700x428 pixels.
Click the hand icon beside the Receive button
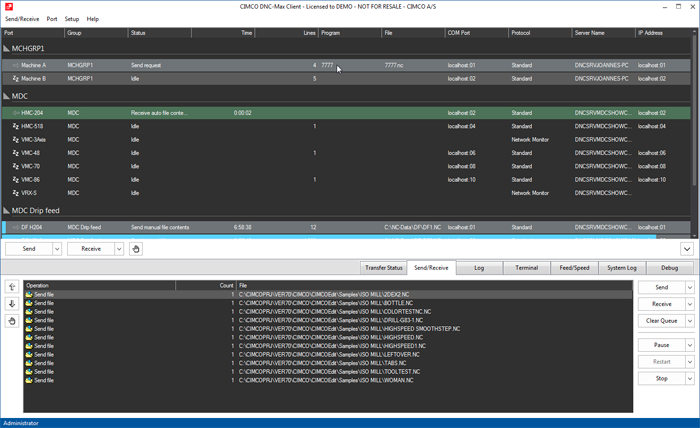coord(136,249)
